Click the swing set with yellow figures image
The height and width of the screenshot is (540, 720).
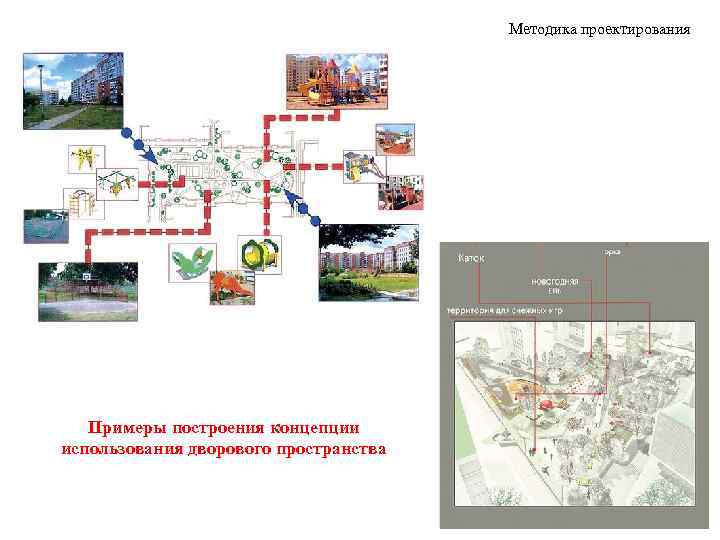click(x=118, y=184)
